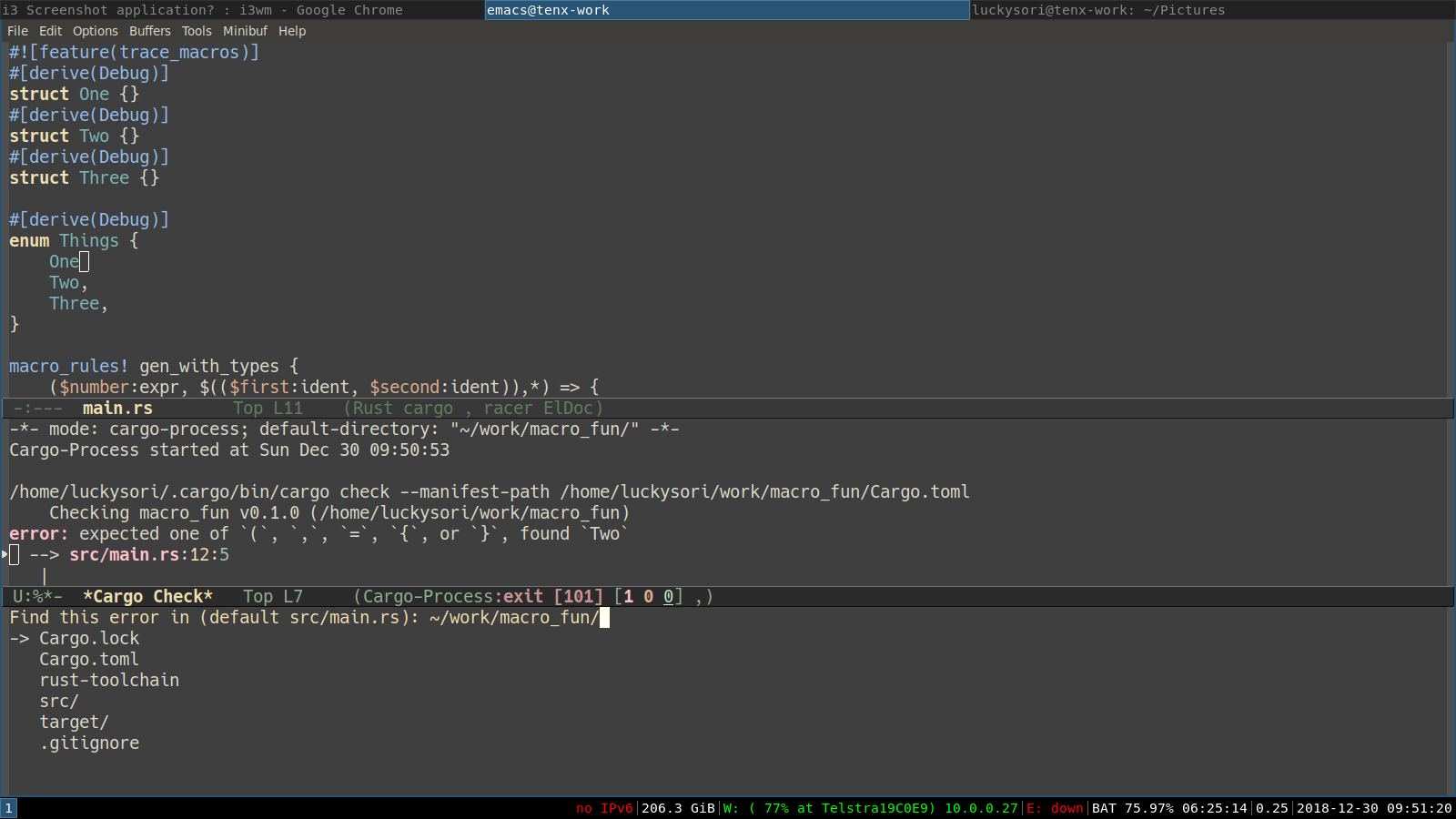Open the Help menu
Viewport: 1456px width, 819px height.
coord(292,31)
